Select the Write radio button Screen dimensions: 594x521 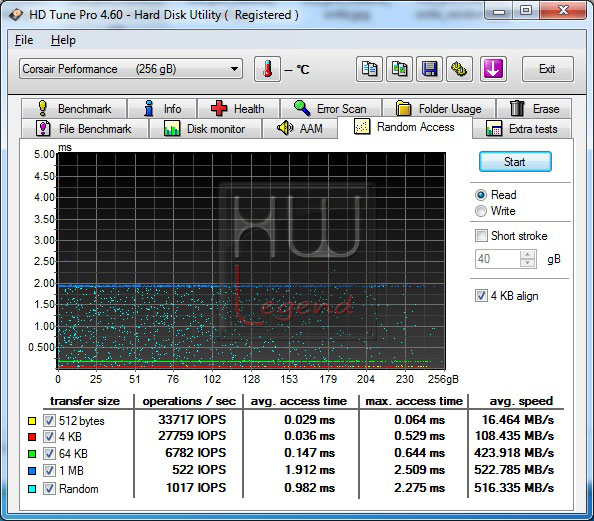tap(481, 211)
